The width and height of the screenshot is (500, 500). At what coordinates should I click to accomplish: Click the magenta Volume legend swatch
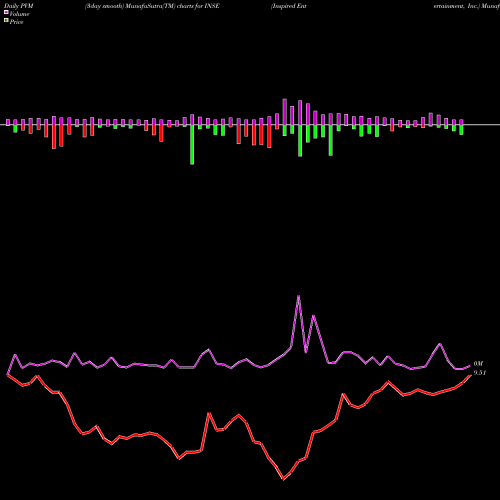coord(6,13)
